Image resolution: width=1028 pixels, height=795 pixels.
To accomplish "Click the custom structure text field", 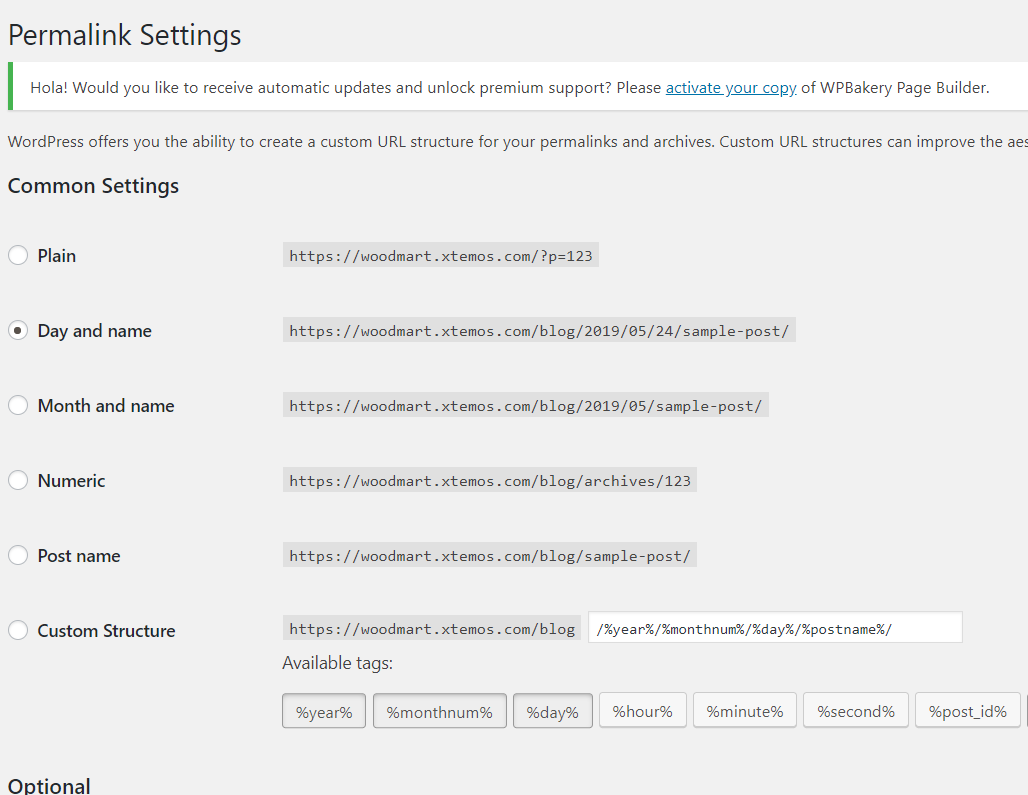I will (775, 628).
